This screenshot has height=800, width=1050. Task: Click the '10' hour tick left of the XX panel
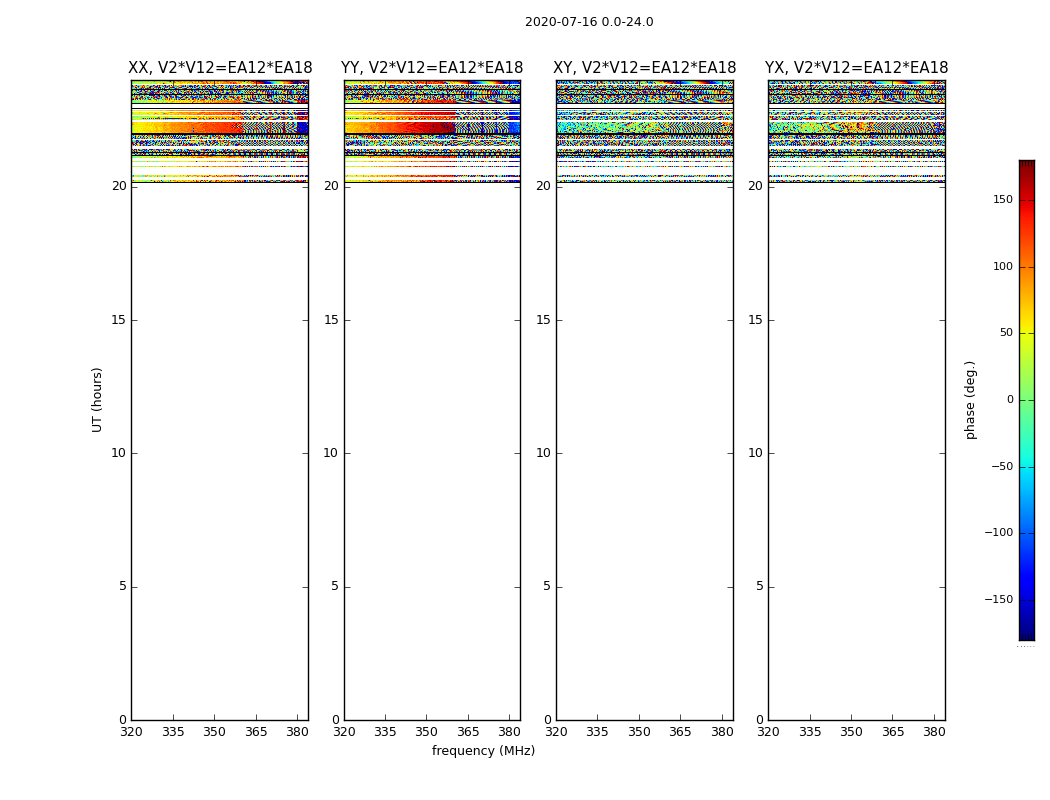[x=118, y=453]
